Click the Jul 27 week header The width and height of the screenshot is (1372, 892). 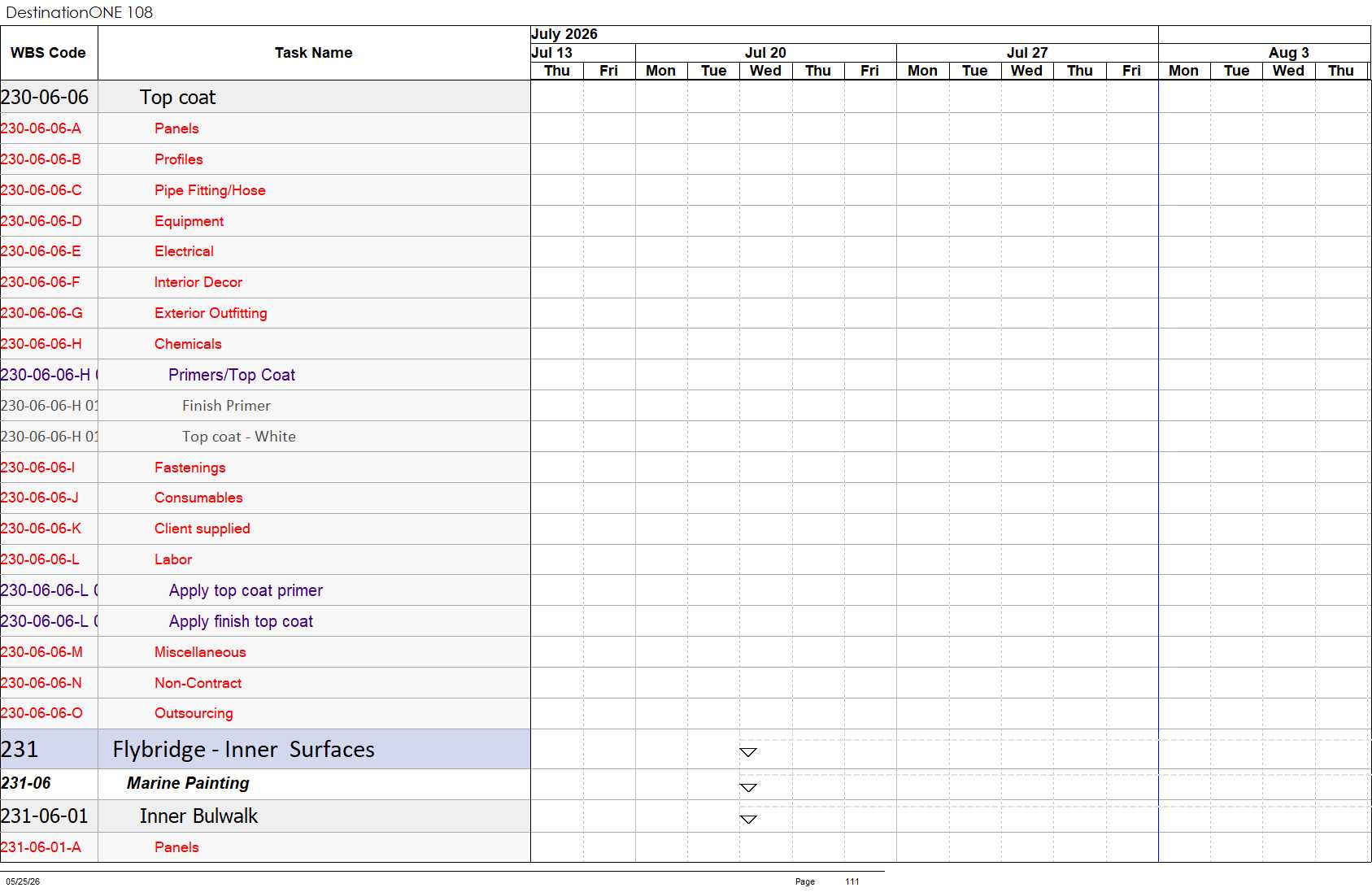tap(1027, 53)
